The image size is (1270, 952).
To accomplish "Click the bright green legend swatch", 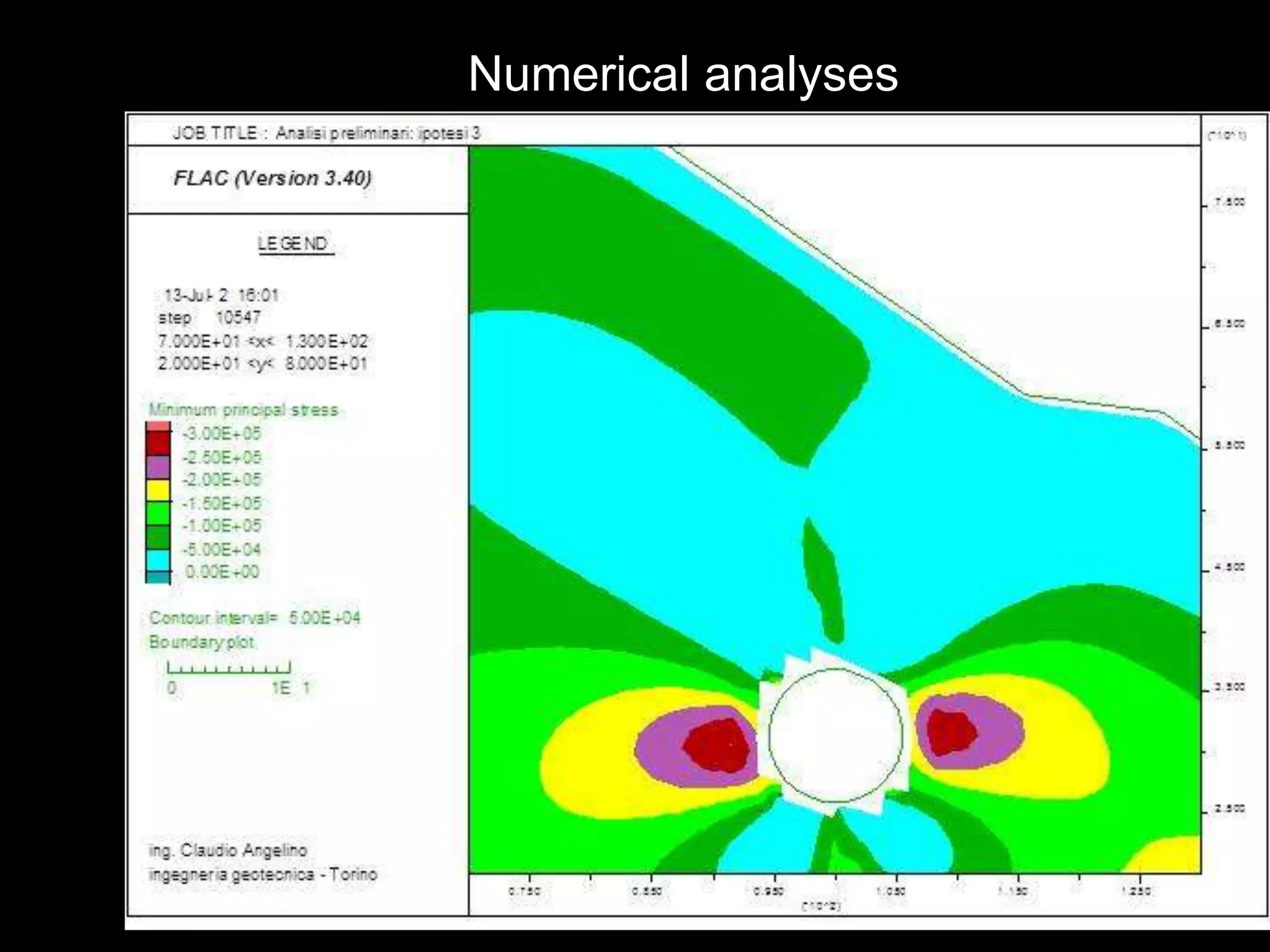I will (x=158, y=513).
